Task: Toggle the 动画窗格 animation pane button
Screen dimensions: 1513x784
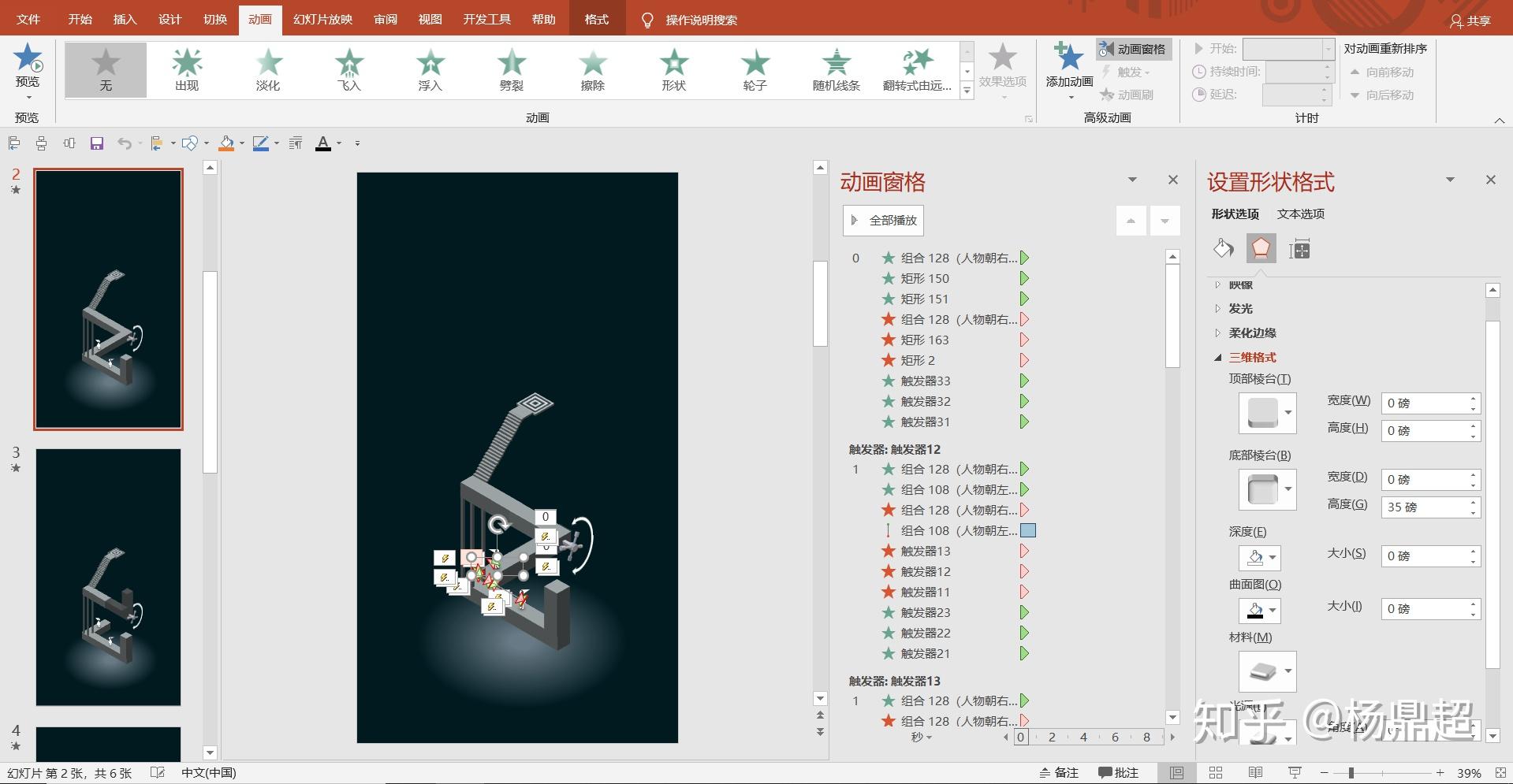Action: point(1133,49)
